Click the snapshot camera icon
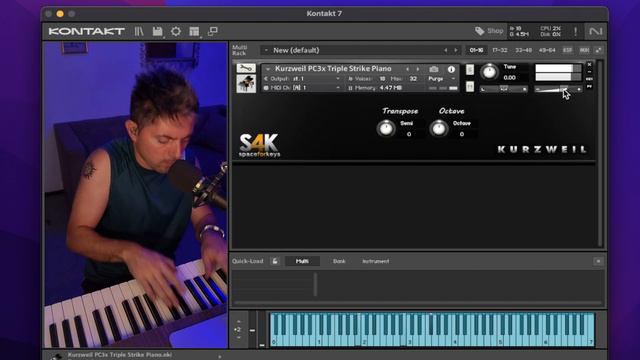 click(x=434, y=69)
